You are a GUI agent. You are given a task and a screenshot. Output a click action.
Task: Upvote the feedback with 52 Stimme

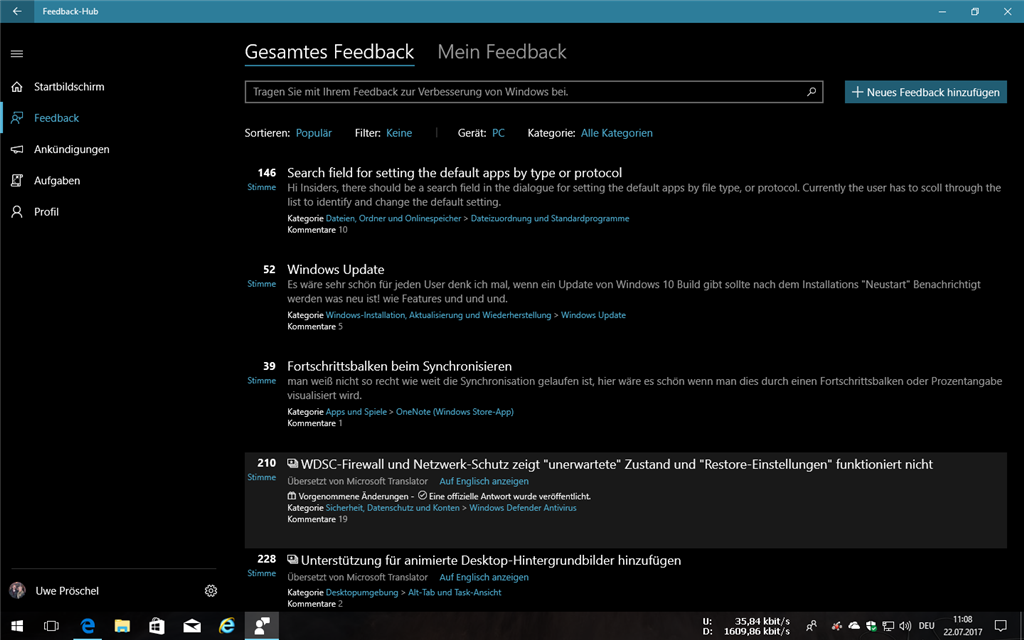(262, 276)
